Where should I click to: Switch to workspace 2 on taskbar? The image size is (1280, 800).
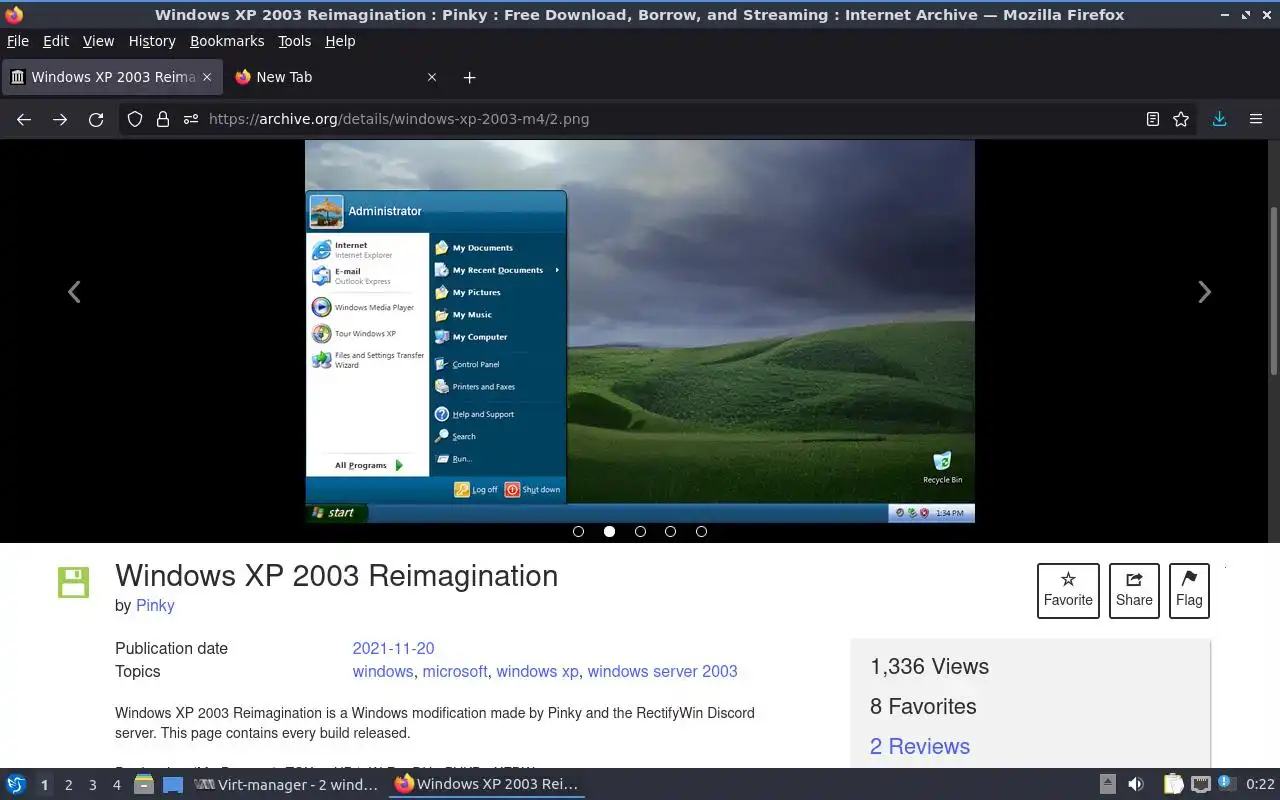pos(68,785)
